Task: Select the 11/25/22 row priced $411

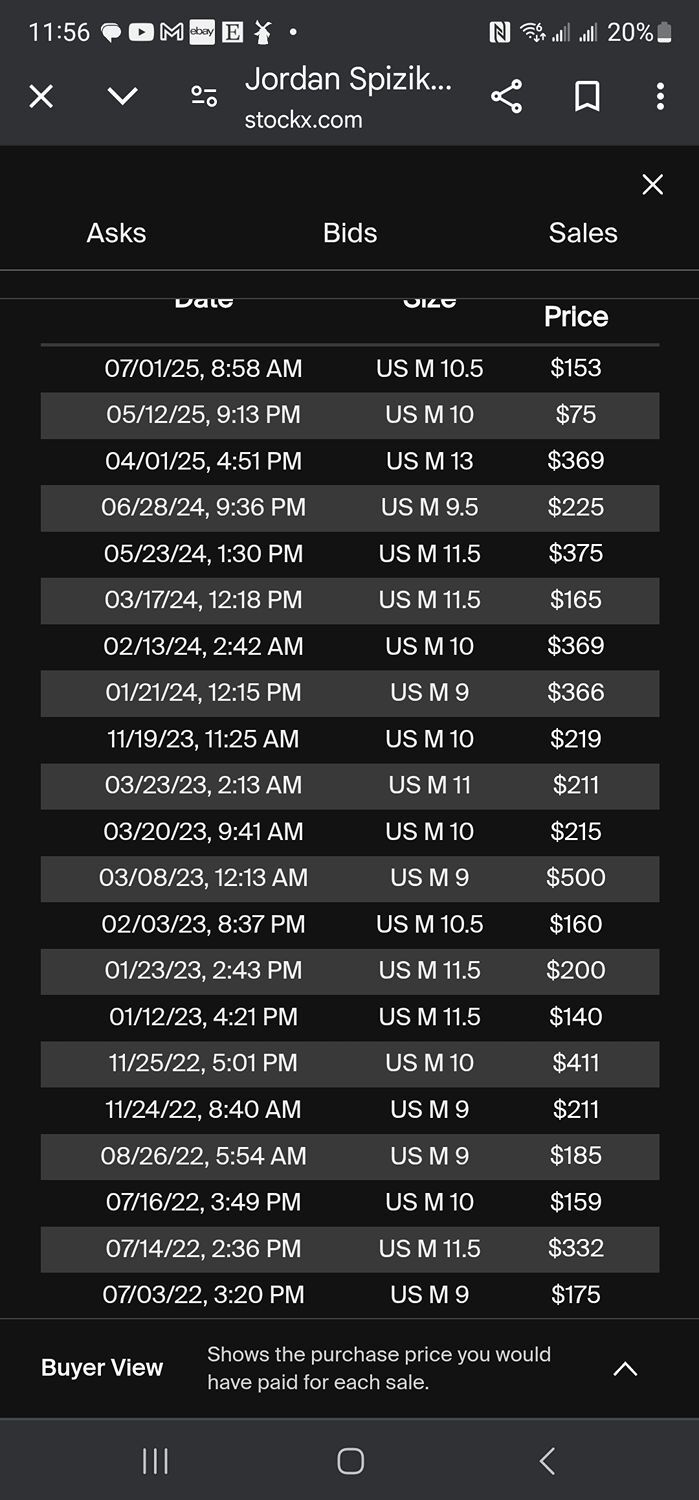Action: point(350,1063)
